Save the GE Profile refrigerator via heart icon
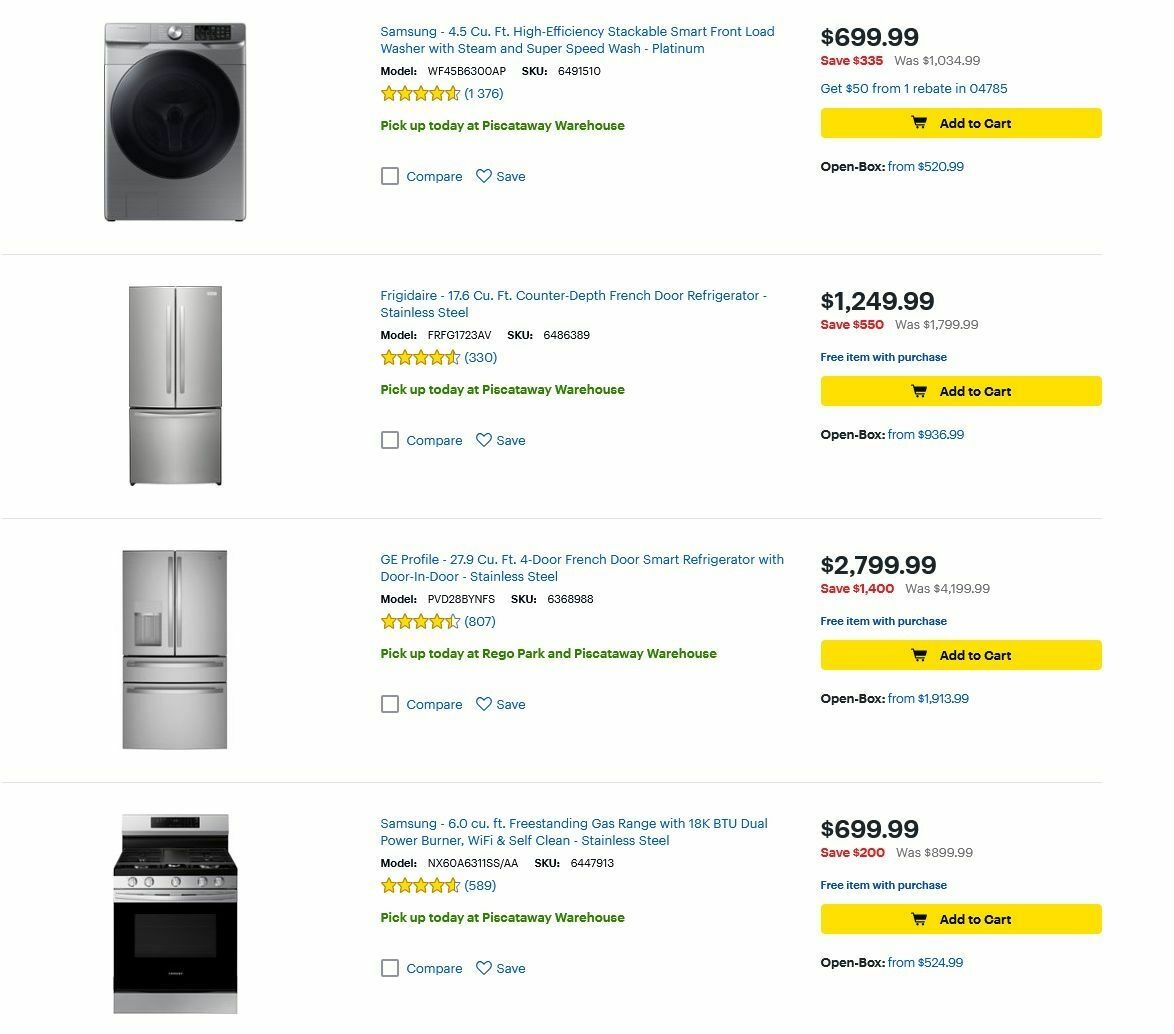 pos(484,704)
